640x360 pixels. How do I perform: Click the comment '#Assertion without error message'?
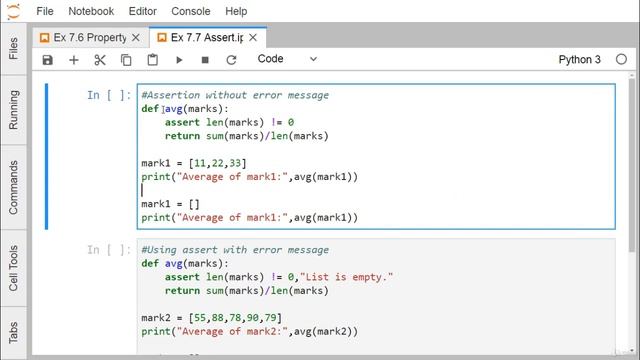point(235,95)
